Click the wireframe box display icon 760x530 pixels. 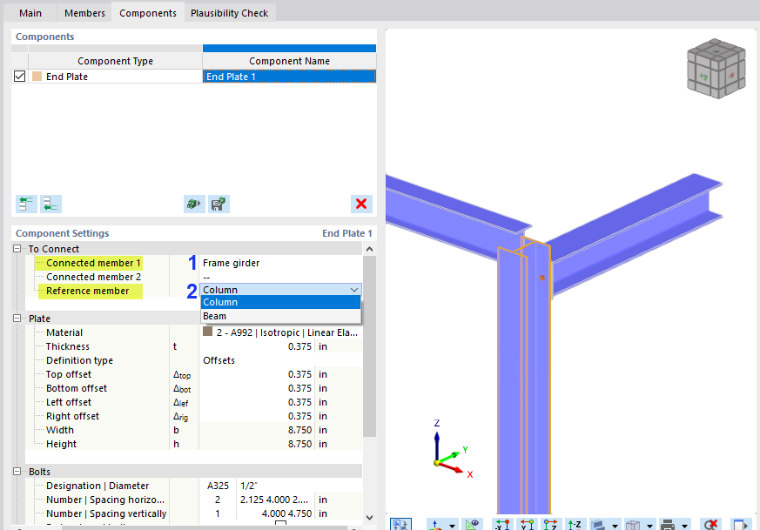coord(633,525)
